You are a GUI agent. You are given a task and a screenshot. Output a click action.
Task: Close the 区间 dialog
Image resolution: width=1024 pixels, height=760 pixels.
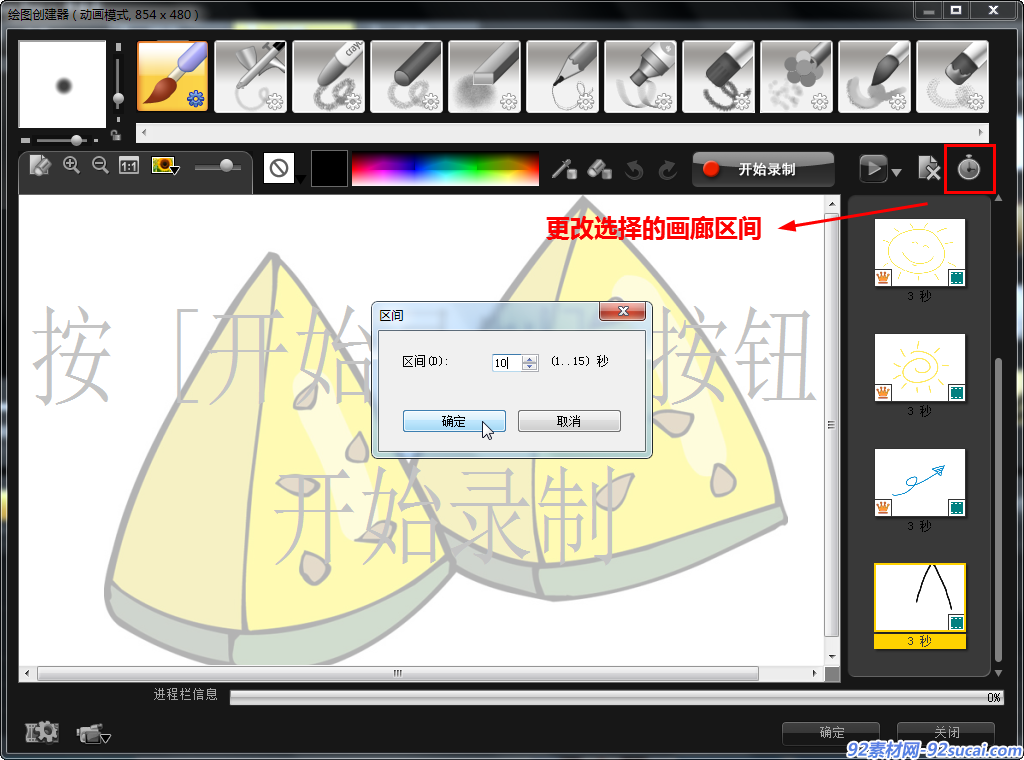click(x=622, y=311)
